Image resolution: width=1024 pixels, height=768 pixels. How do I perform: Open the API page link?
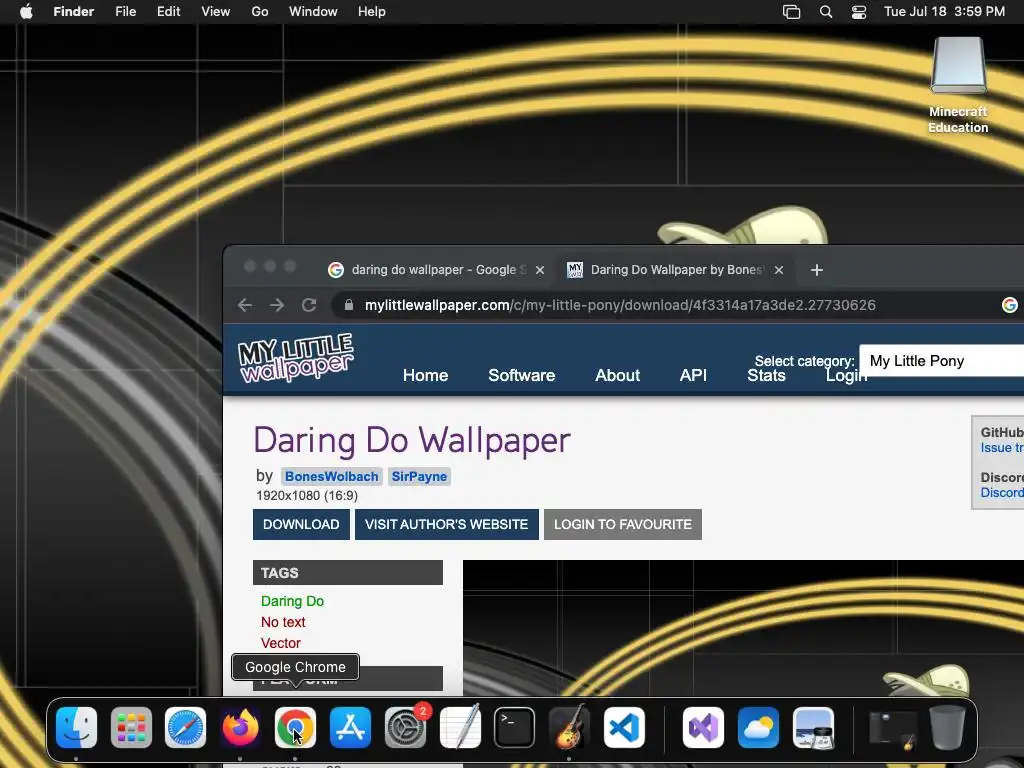(693, 376)
